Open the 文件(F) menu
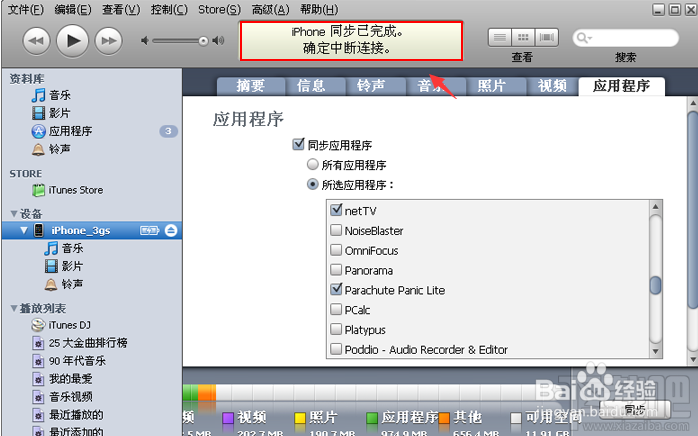 tap(26, 9)
